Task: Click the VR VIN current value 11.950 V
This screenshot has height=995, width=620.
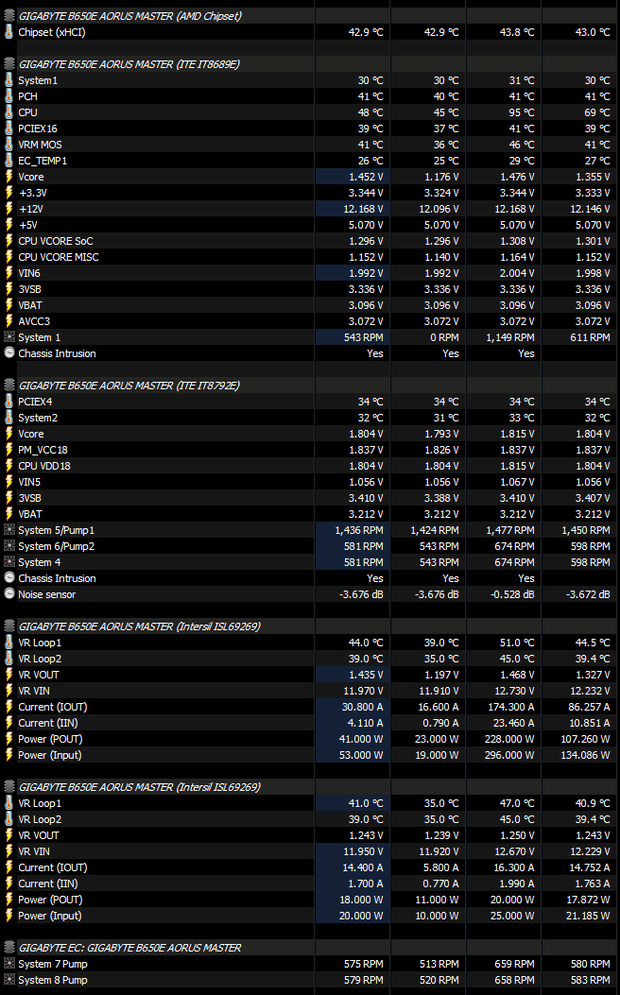Action: 364,851
